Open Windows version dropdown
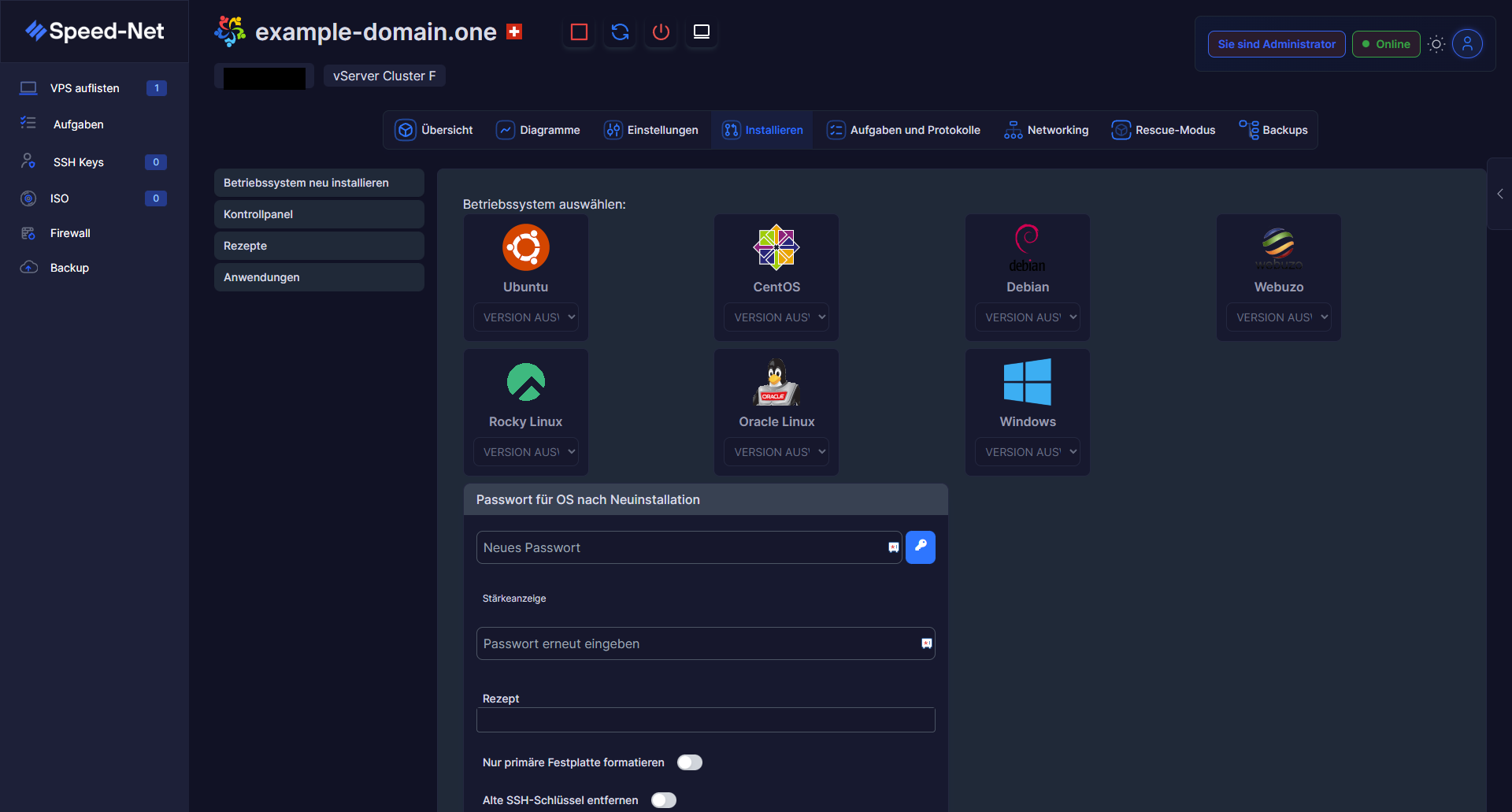This screenshot has width=1512, height=812. (1027, 452)
